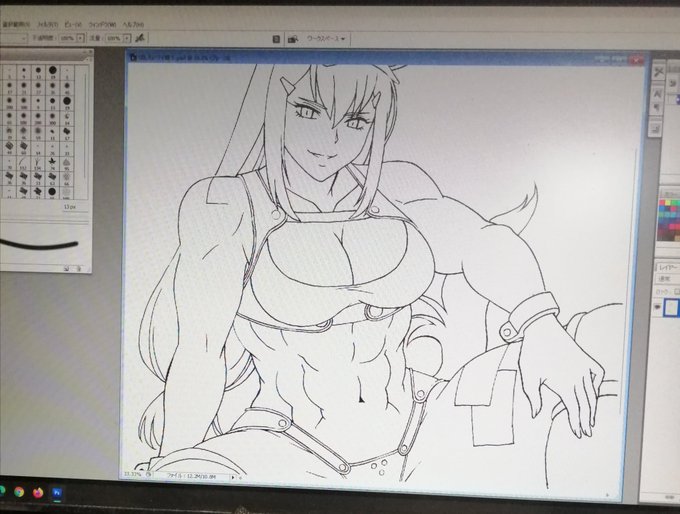Screen dimensions: 680x514
Task: Select the large soft round 19 brush preset
Action: click(67, 101)
